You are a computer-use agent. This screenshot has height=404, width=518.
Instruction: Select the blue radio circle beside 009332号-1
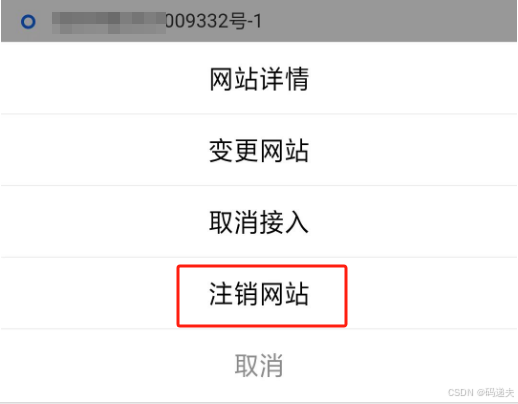(28, 22)
